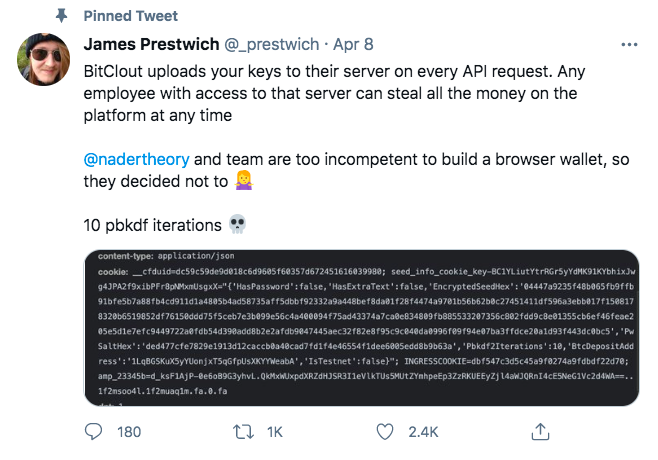Open the three-dot more options menu
Viewport: 658px width, 460px height.
click(x=629, y=44)
